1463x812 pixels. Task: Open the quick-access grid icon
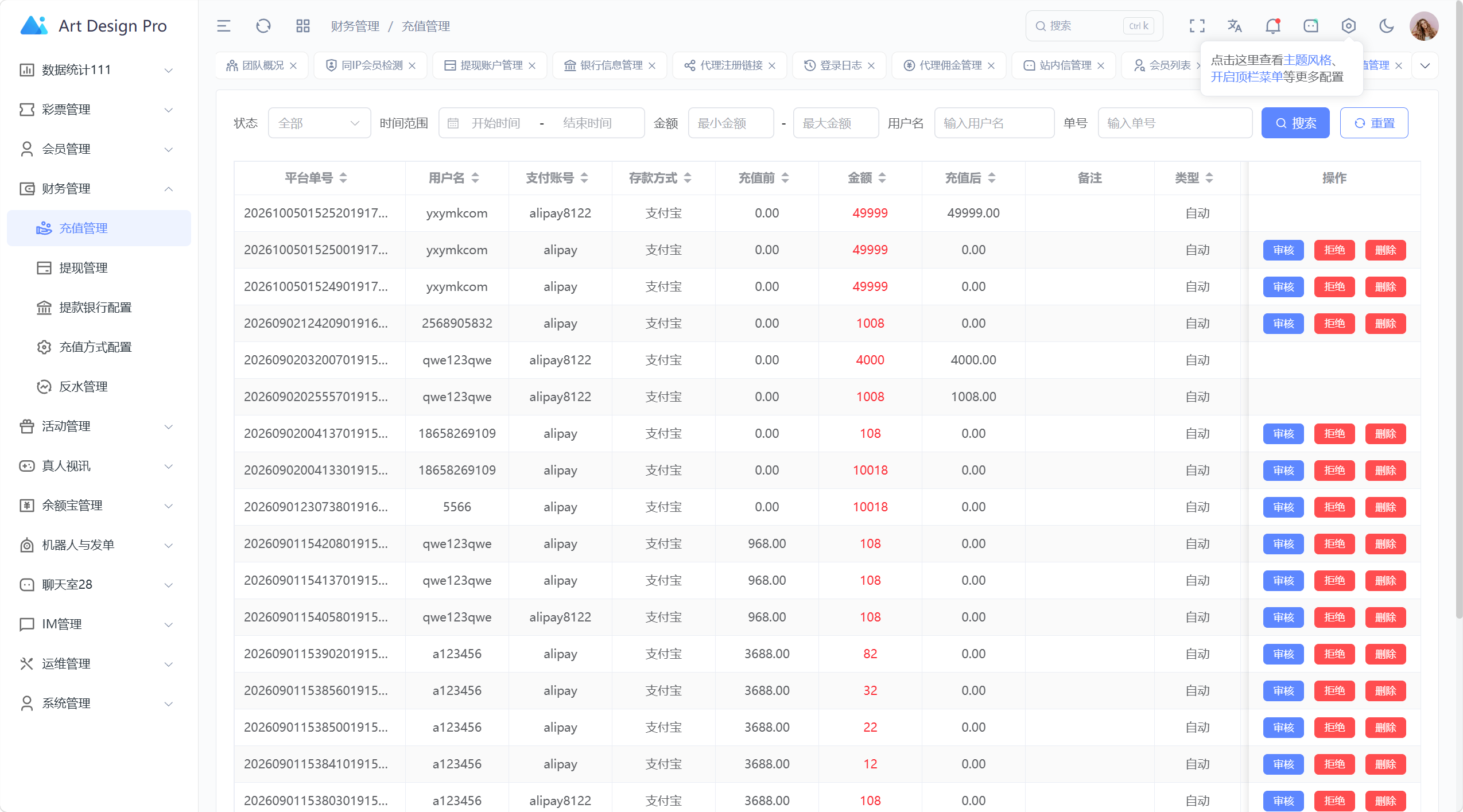click(x=303, y=26)
